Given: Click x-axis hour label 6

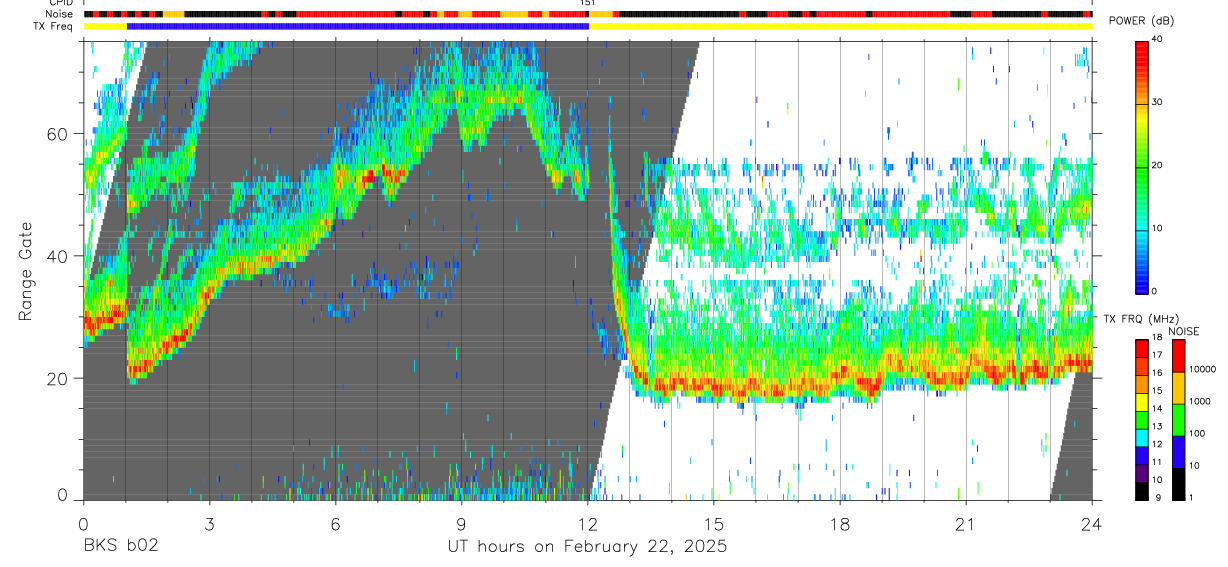Looking at the screenshot, I should click(335, 524).
